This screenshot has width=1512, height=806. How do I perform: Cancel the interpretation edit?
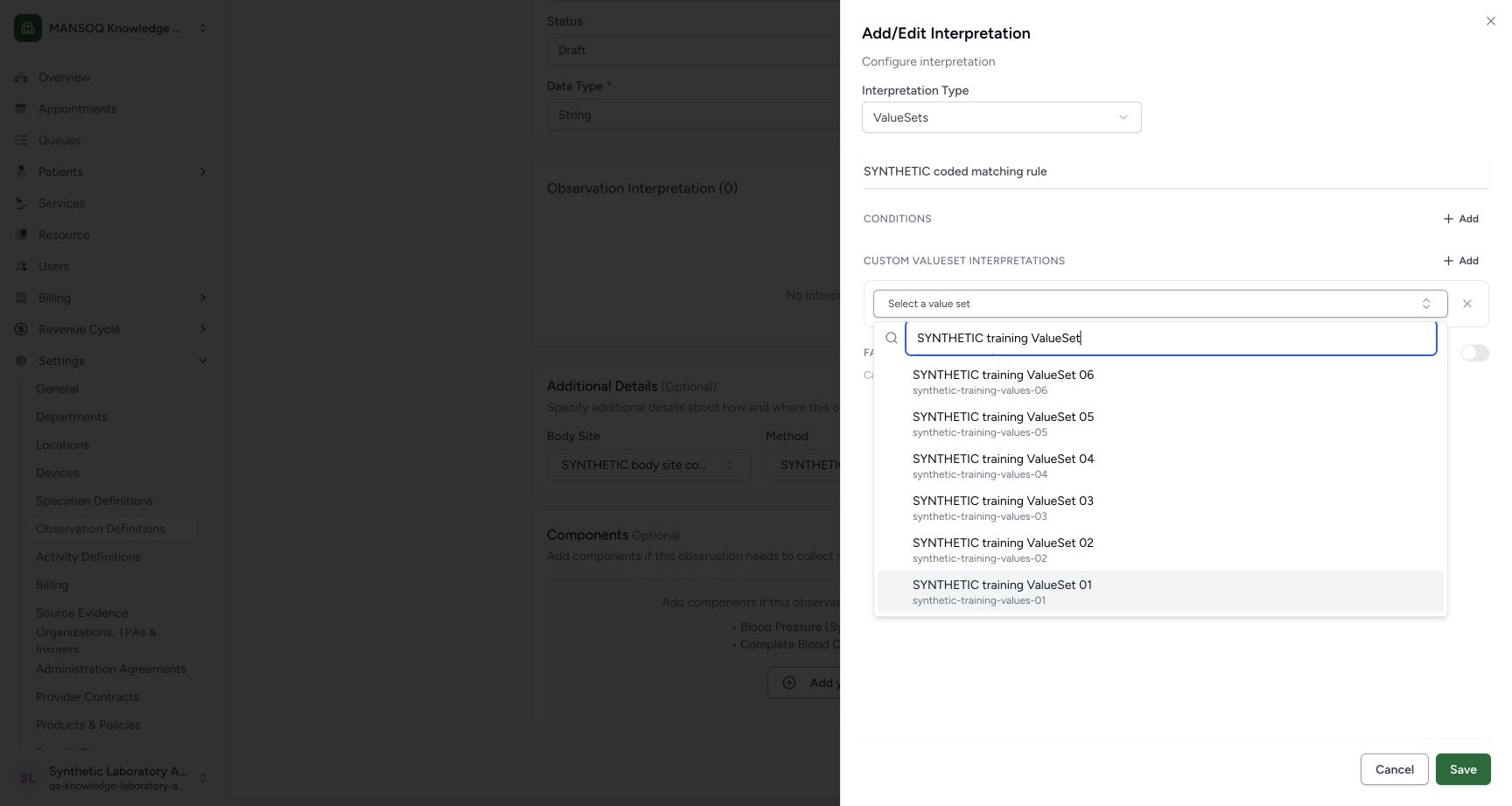click(1394, 769)
